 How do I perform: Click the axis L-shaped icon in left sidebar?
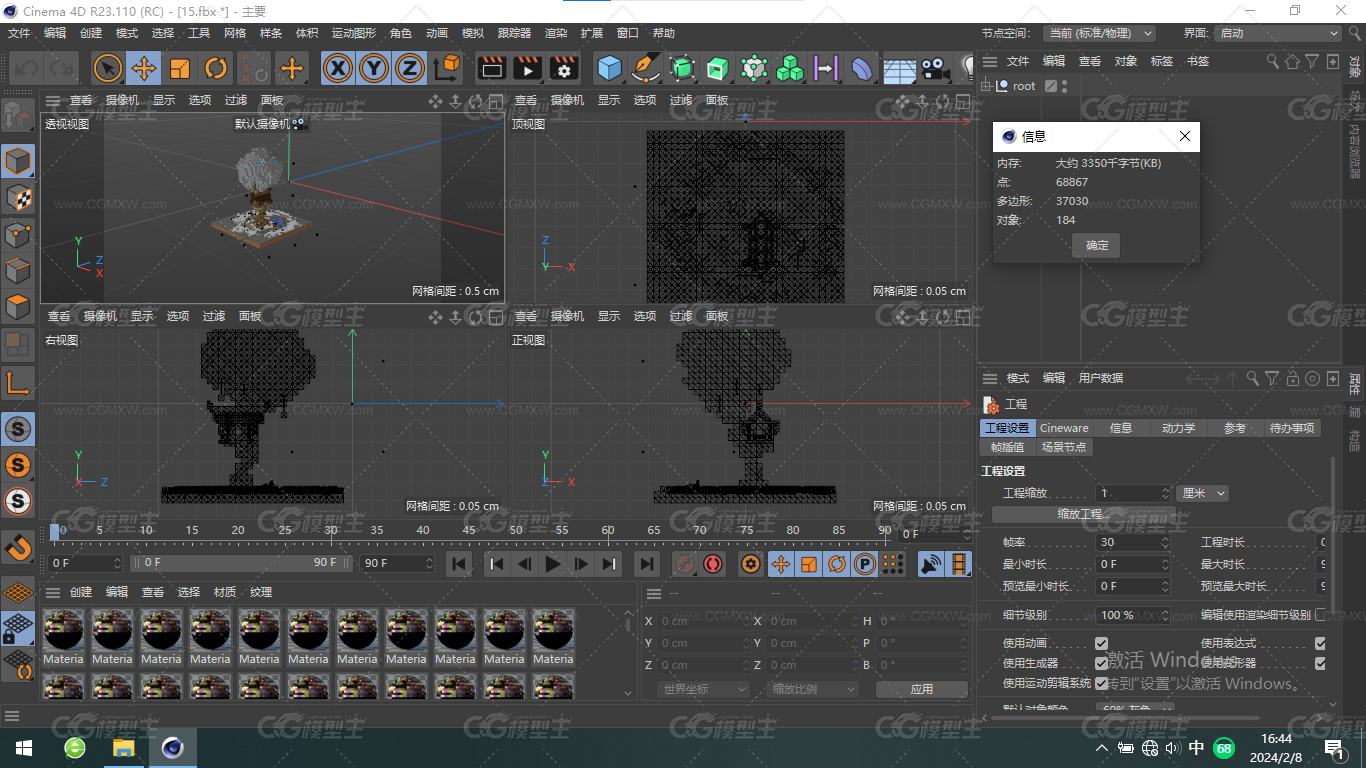point(18,382)
